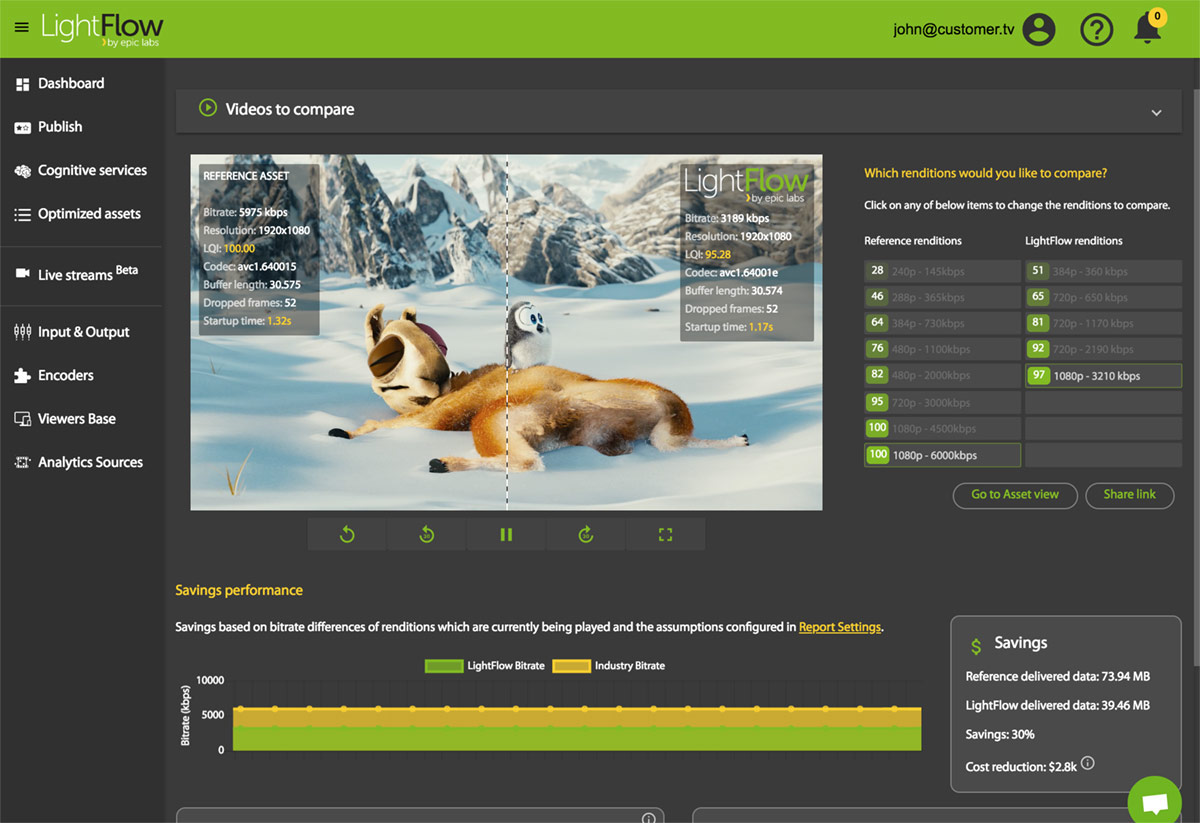This screenshot has width=1200, height=823.
Task: Select LightFlow rendition 720p - 2190 kbps
Action: coord(1103,349)
